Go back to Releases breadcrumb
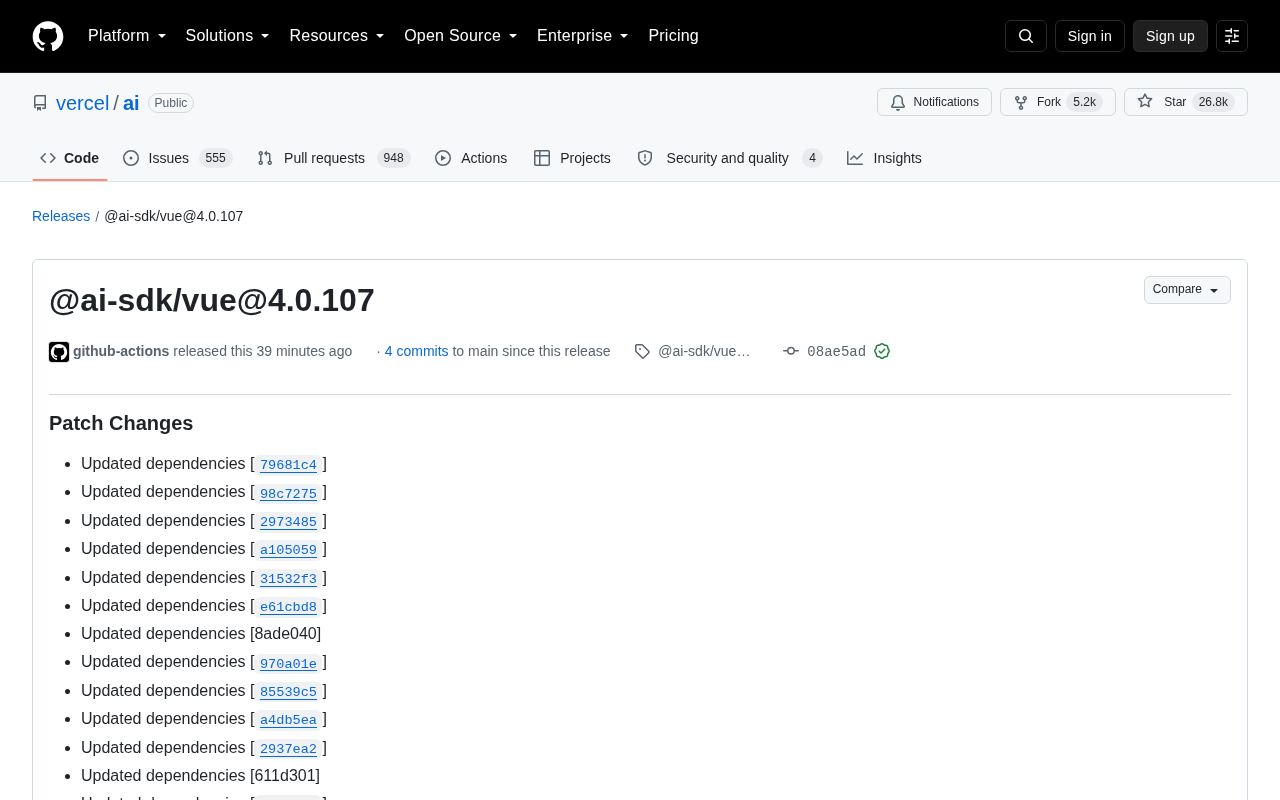Image resolution: width=1280 pixels, height=800 pixels. point(61,216)
